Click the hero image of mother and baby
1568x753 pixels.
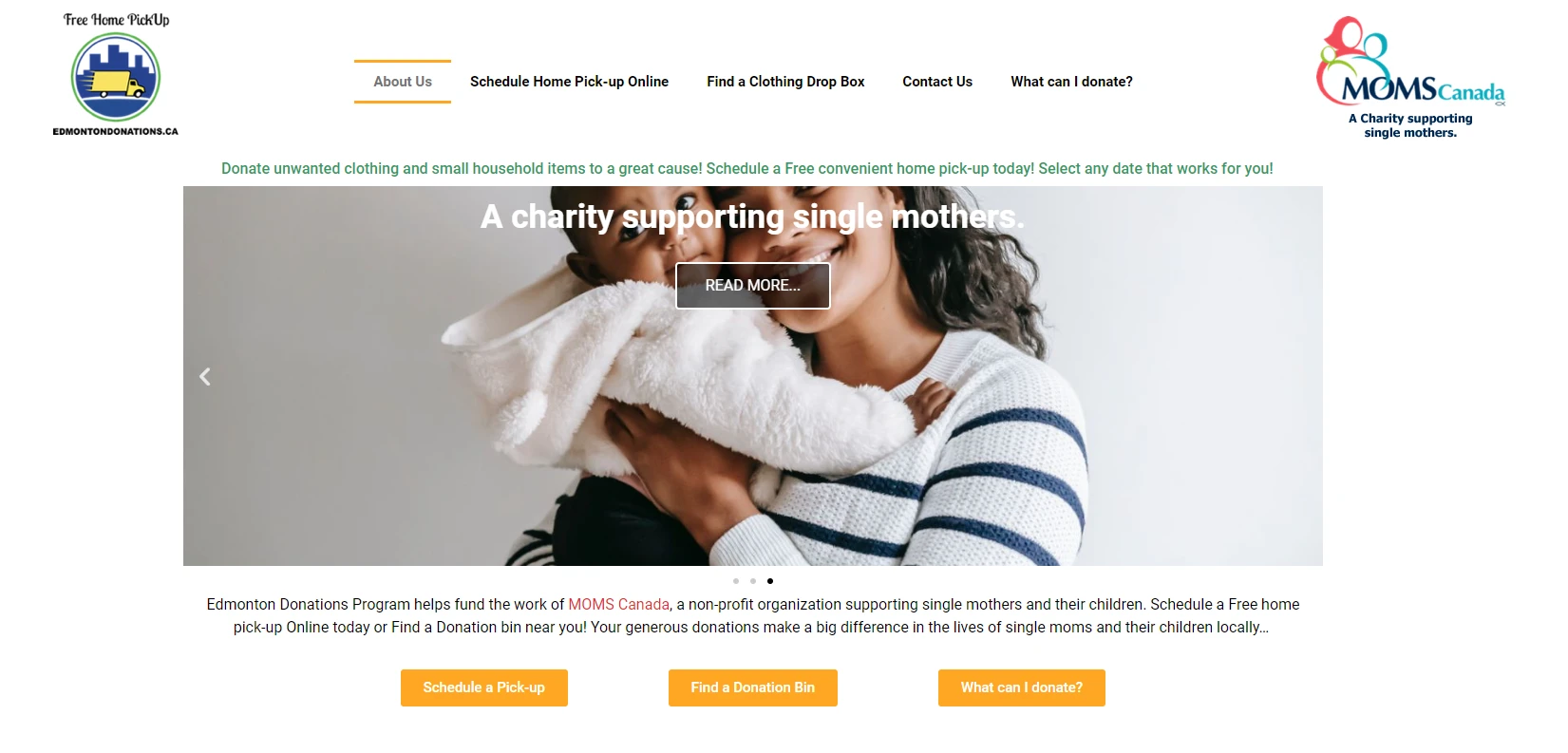click(753, 427)
